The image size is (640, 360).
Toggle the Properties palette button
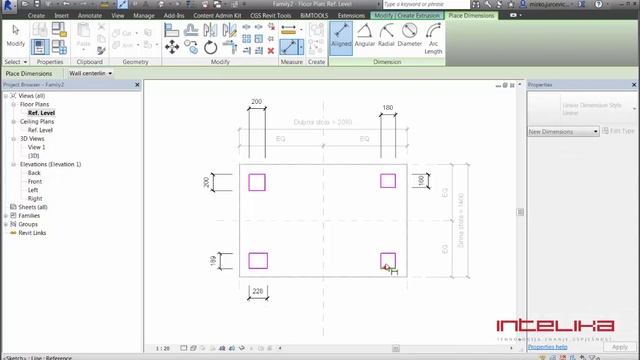[40, 47]
